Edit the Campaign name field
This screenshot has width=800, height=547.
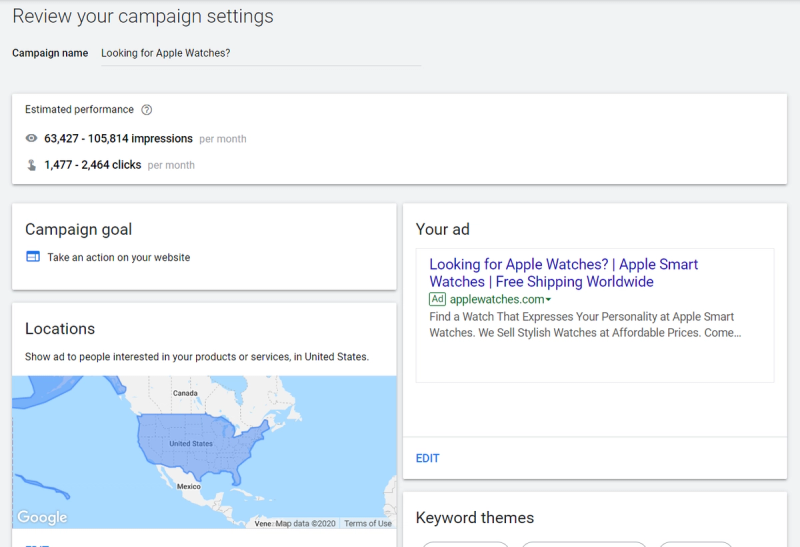click(x=261, y=53)
